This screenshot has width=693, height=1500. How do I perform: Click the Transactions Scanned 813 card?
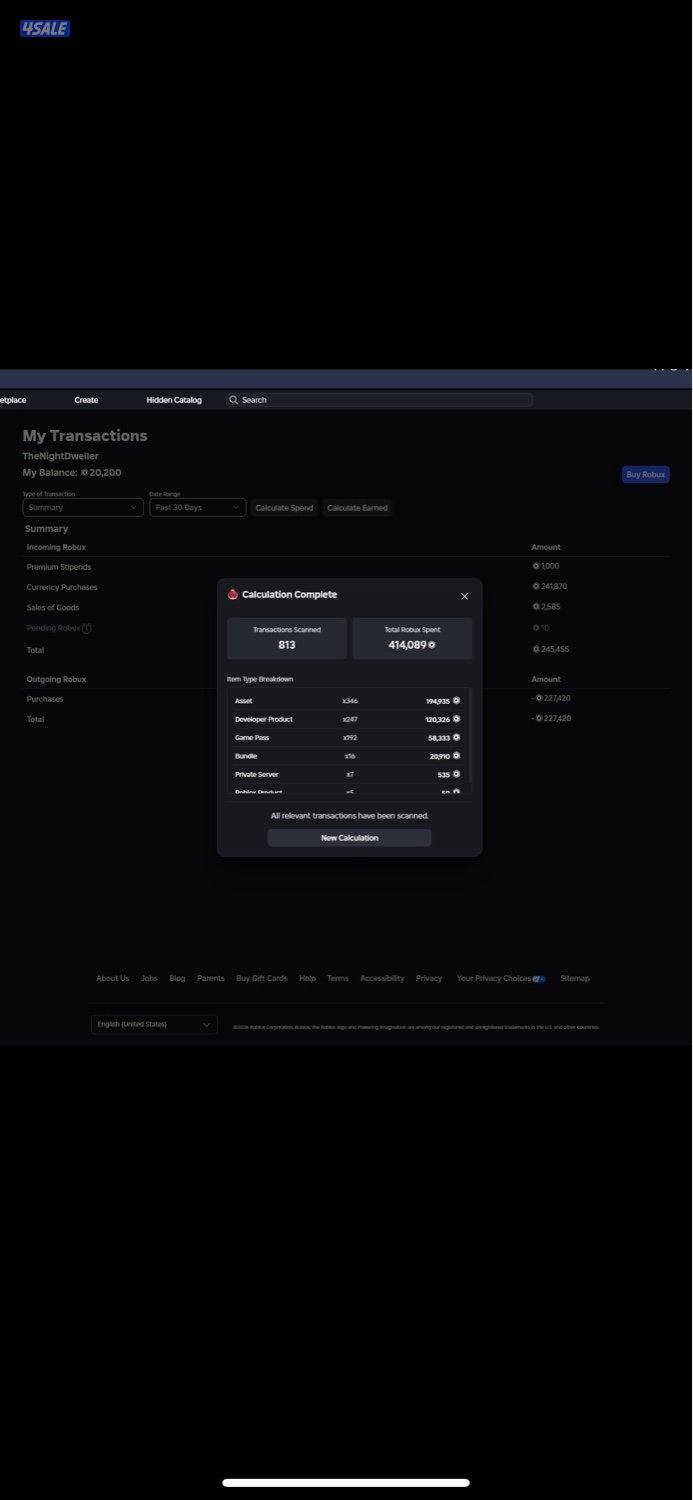coord(287,638)
